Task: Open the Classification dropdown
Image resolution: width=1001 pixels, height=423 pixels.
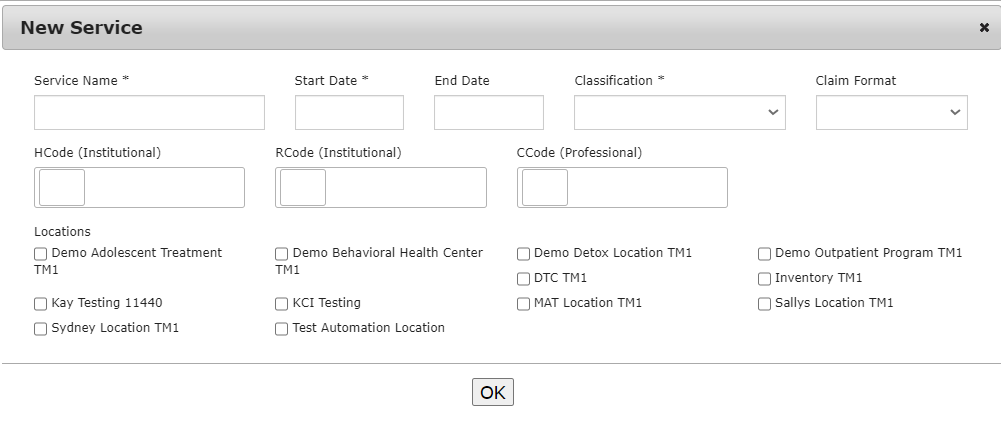Action: [679, 113]
